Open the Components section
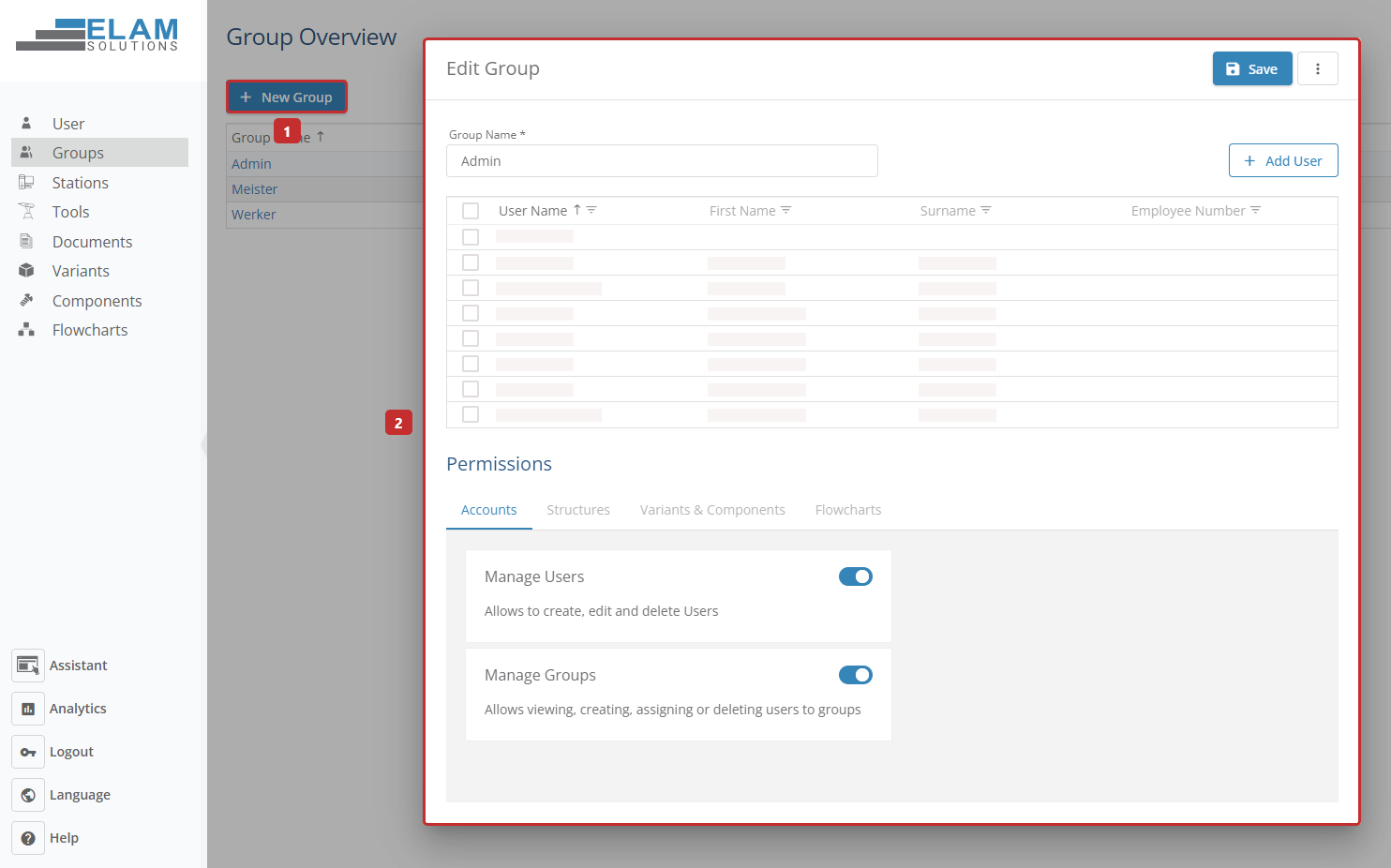1391x868 pixels. point(97,300)
